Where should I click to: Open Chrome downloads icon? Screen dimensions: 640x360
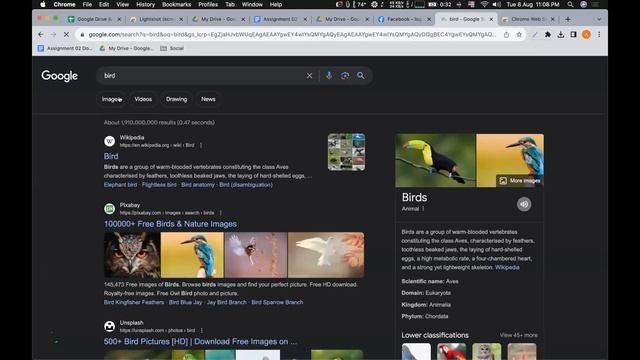[x=561, y=35]
